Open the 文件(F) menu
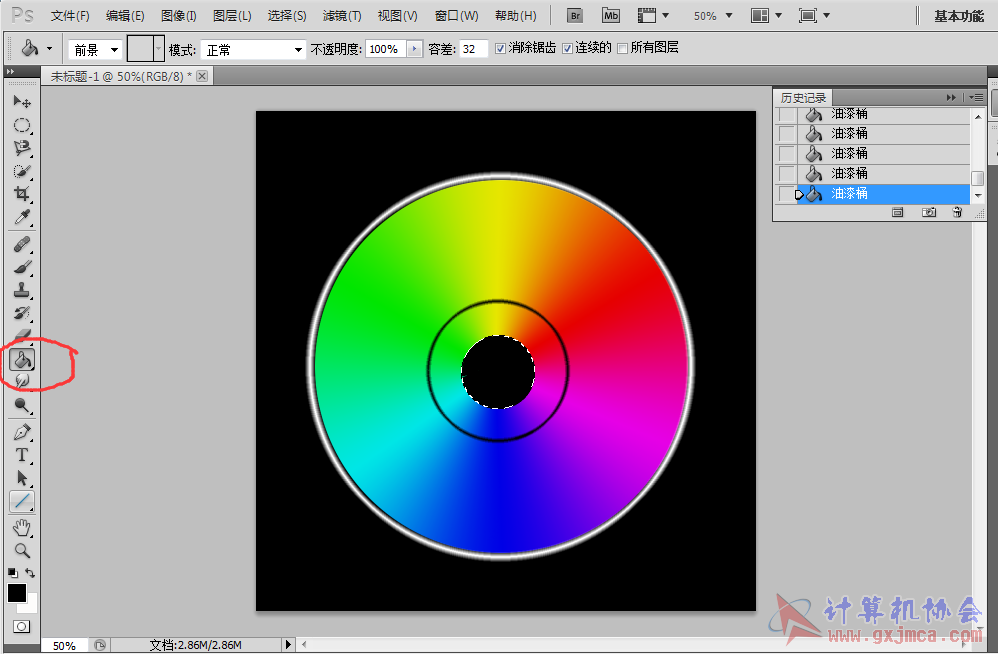This screenshot has height=654, width=998. (x=70, y=15)
